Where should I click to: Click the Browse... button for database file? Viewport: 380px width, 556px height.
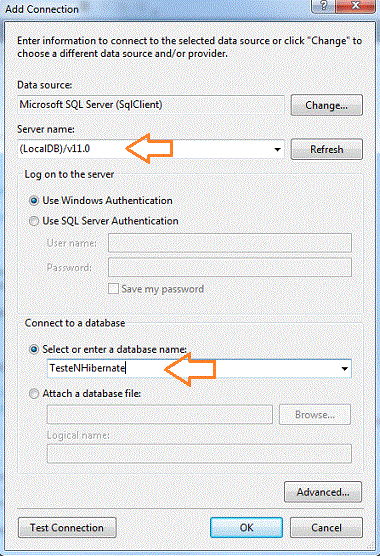pos(315,415)
